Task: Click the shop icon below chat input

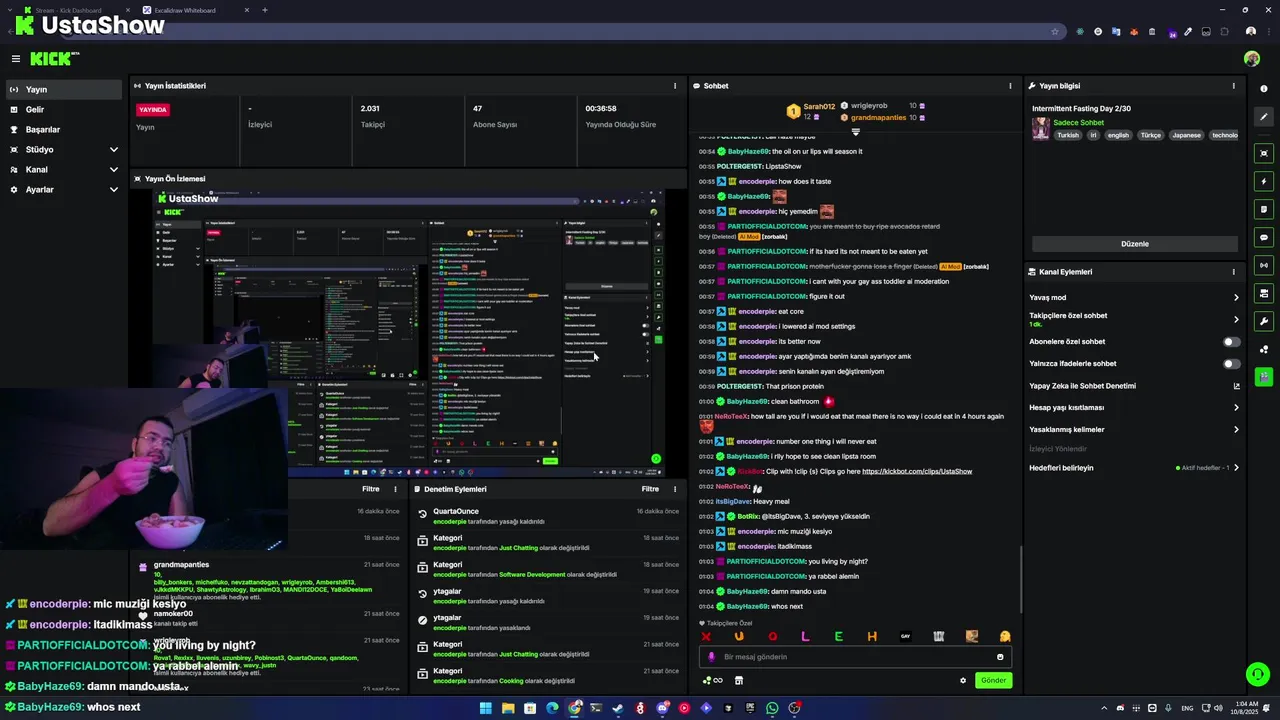Action: click(x=739, y=680)
